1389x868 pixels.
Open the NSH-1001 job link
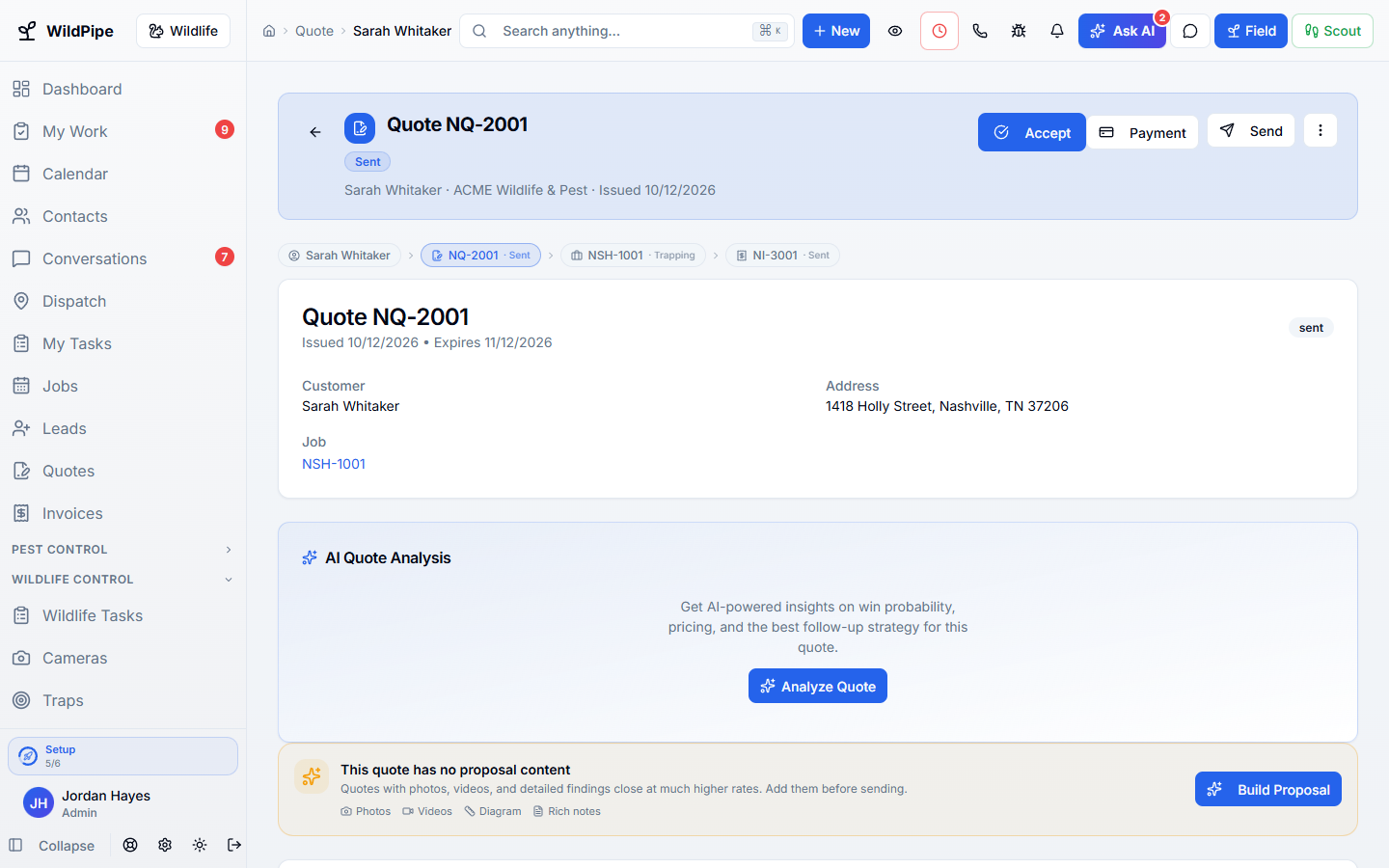(x=334, y=464)
